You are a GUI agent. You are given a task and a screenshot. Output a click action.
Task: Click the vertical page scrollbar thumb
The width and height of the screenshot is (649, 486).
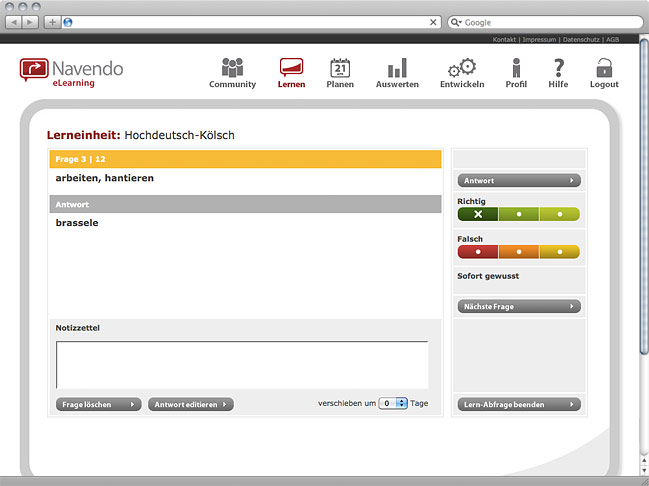[x=644, y=195]
